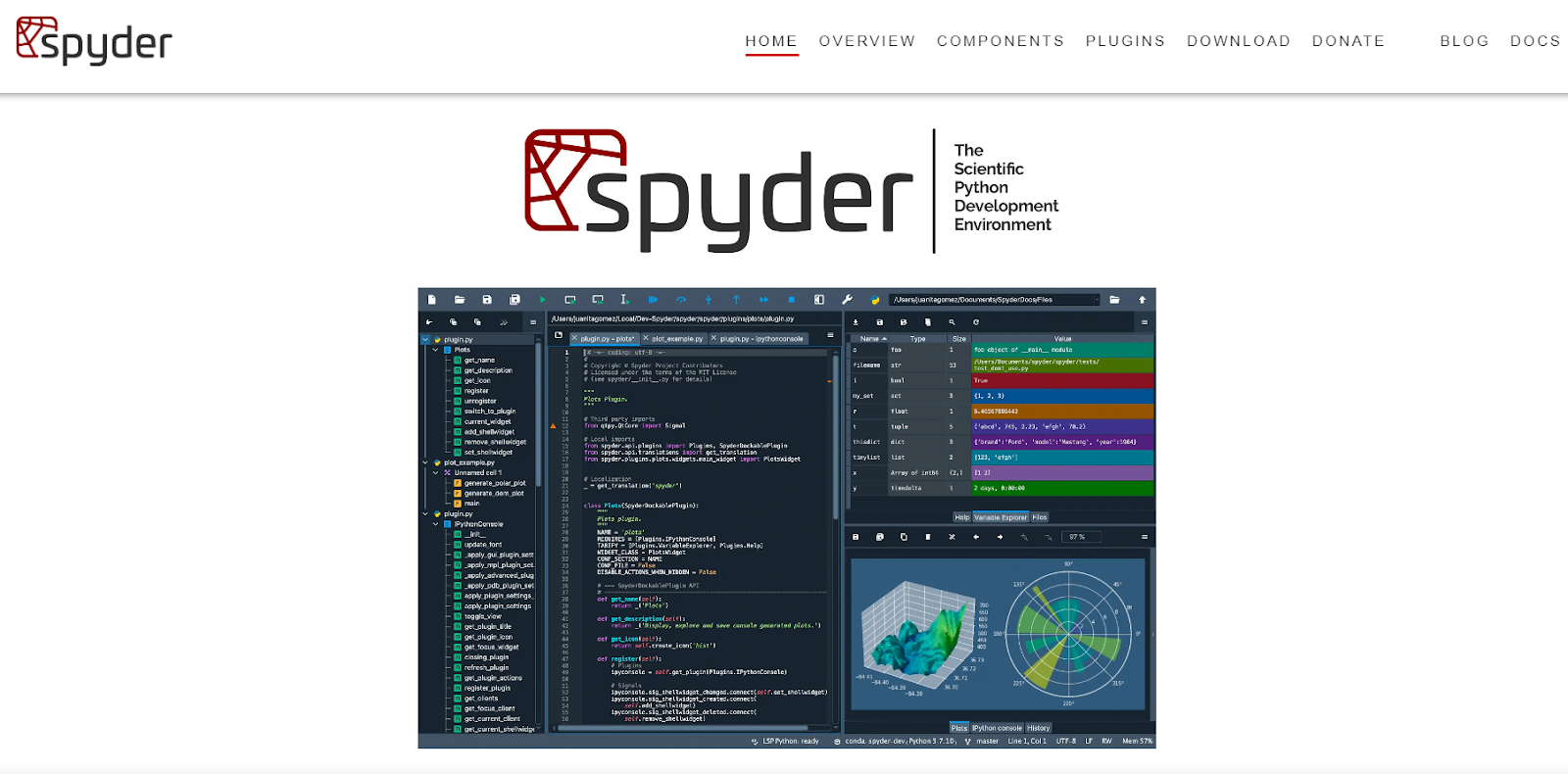Click the Step return up-arrow icon
The height and width of the screenshot is (774, 1568).
pyautogui.click(x=736, y=300)
